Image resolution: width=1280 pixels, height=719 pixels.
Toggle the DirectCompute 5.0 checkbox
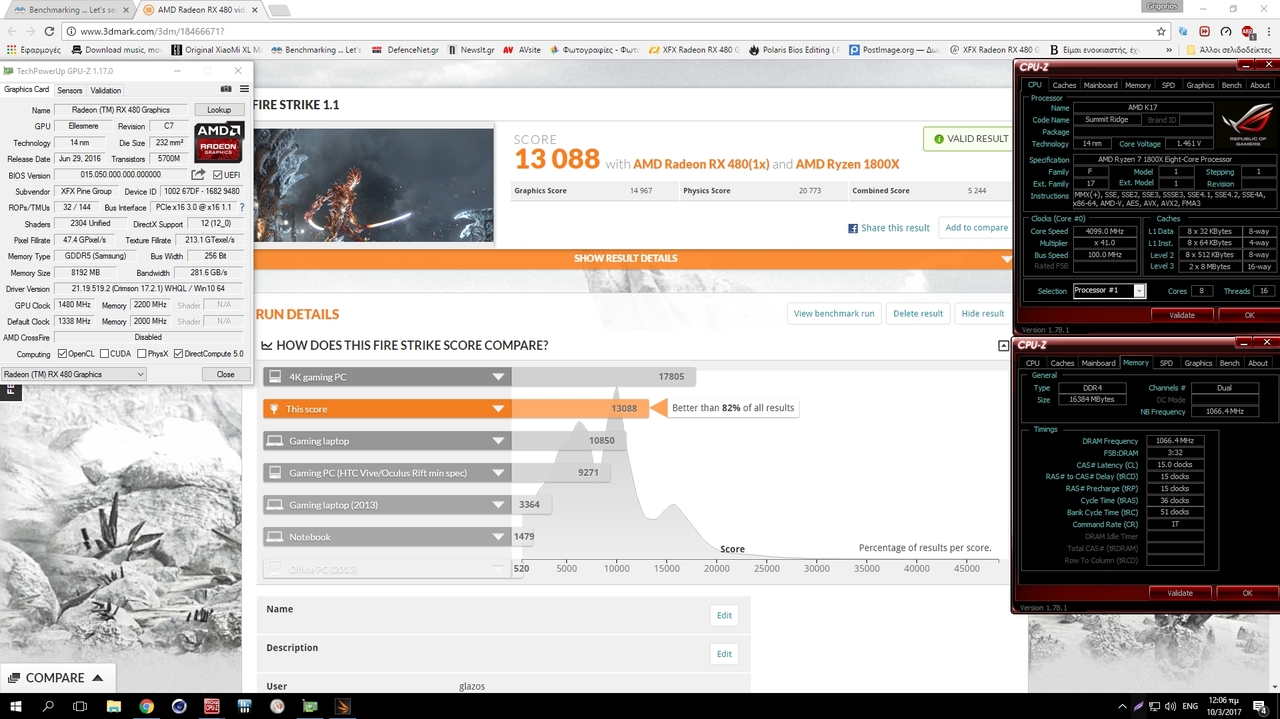178,354
